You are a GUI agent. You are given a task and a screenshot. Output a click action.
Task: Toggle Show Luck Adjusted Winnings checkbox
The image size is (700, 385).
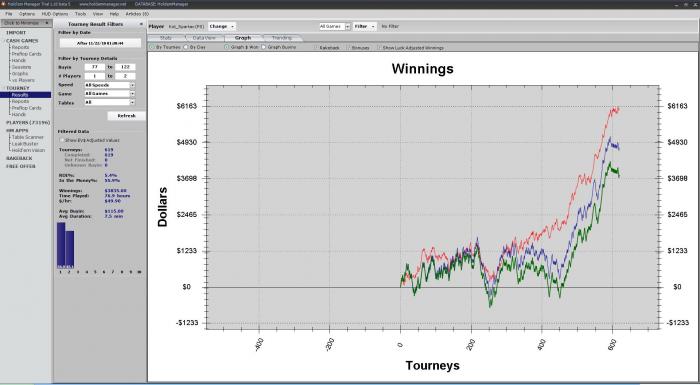pyautogui.click(x=379, y=47)
